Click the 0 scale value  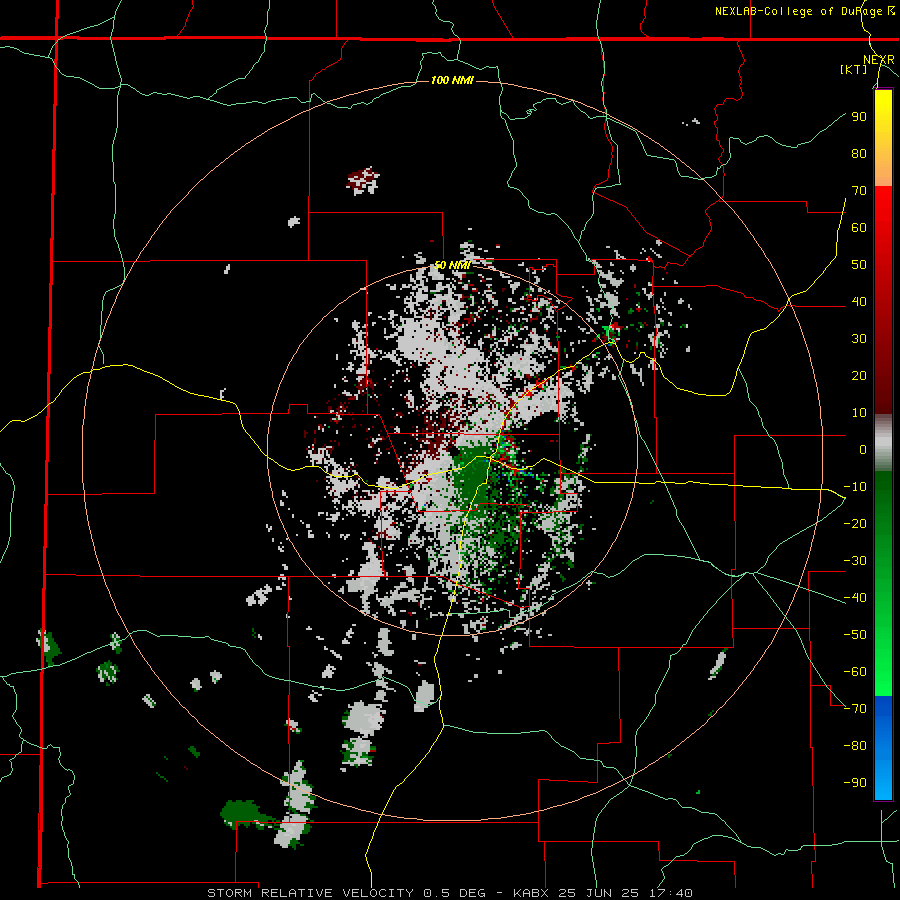[863, 449]
